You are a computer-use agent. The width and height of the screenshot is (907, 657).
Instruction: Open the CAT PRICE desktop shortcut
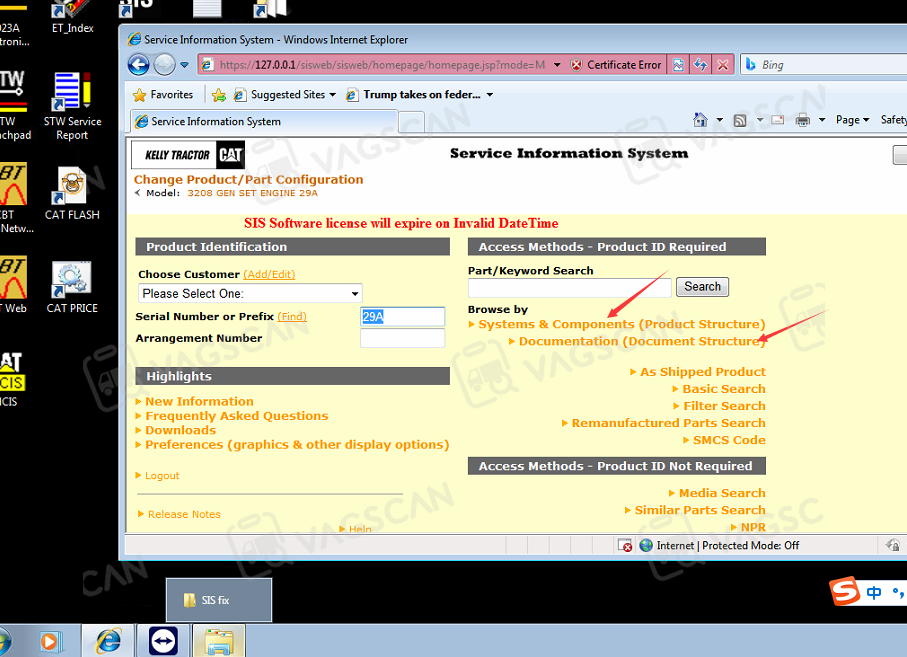[72, 287]
